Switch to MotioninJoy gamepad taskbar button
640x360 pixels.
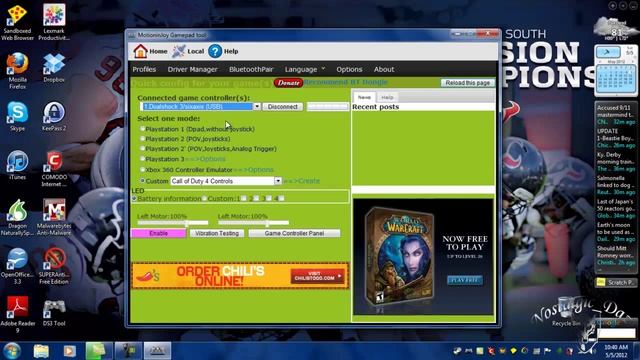click(x=157, y=351)
